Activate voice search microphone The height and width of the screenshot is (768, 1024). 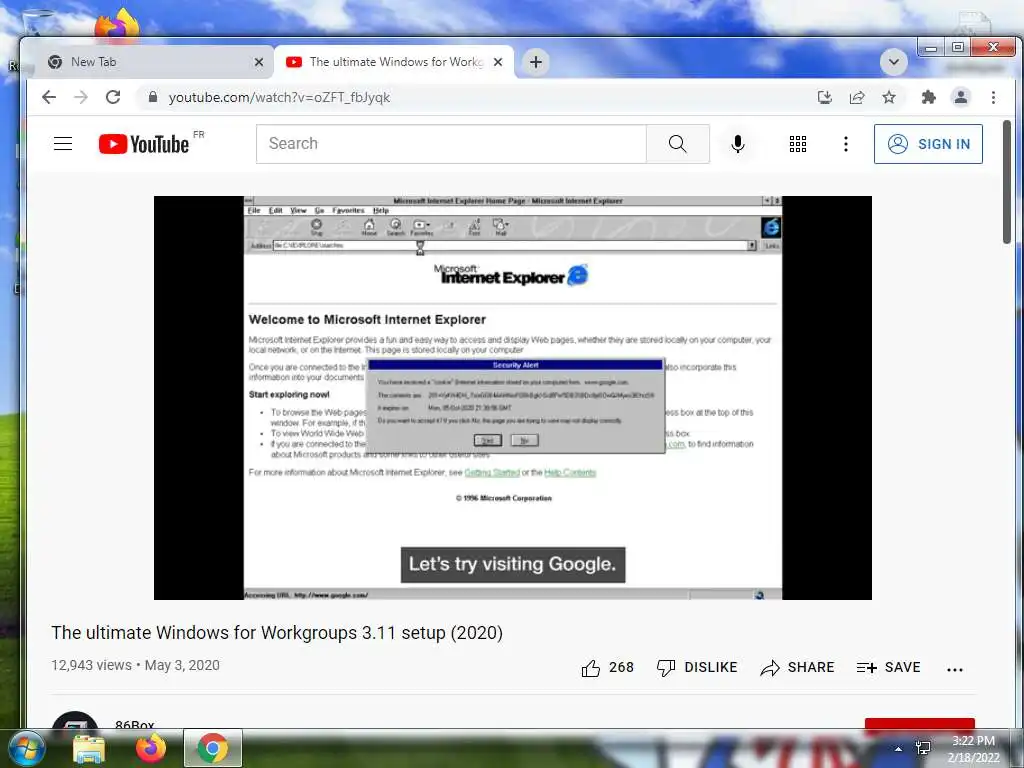coord(738,144)
